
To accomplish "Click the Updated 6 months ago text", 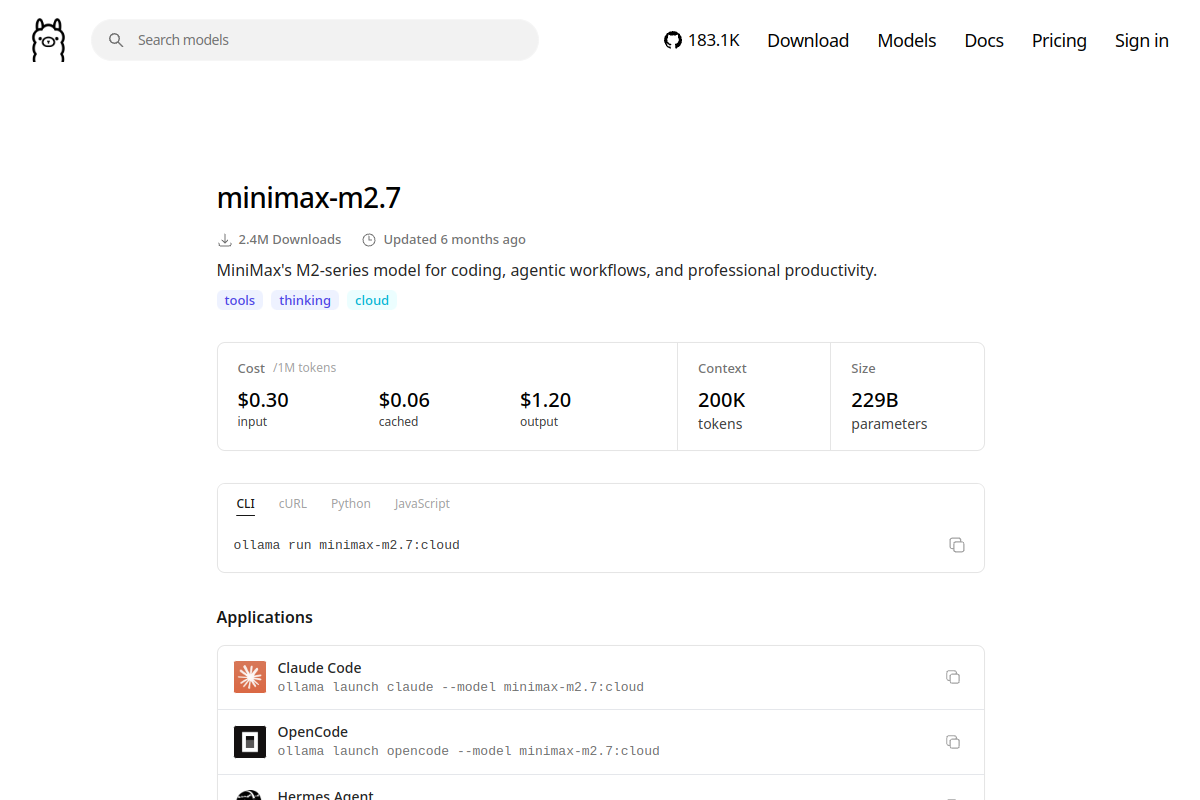I will [455, 240].
